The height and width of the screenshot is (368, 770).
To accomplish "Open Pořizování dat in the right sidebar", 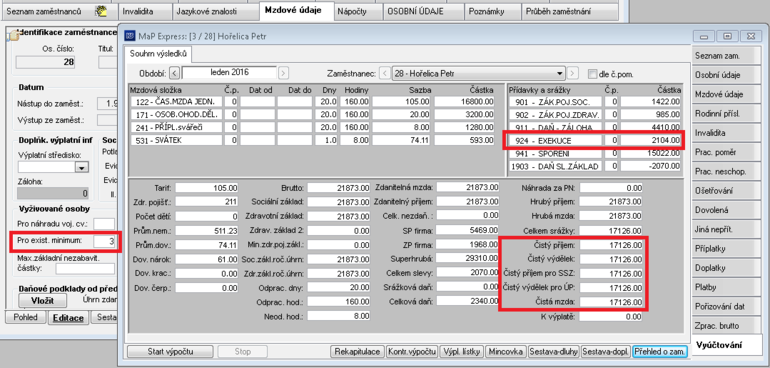I will tap(727, 307).
